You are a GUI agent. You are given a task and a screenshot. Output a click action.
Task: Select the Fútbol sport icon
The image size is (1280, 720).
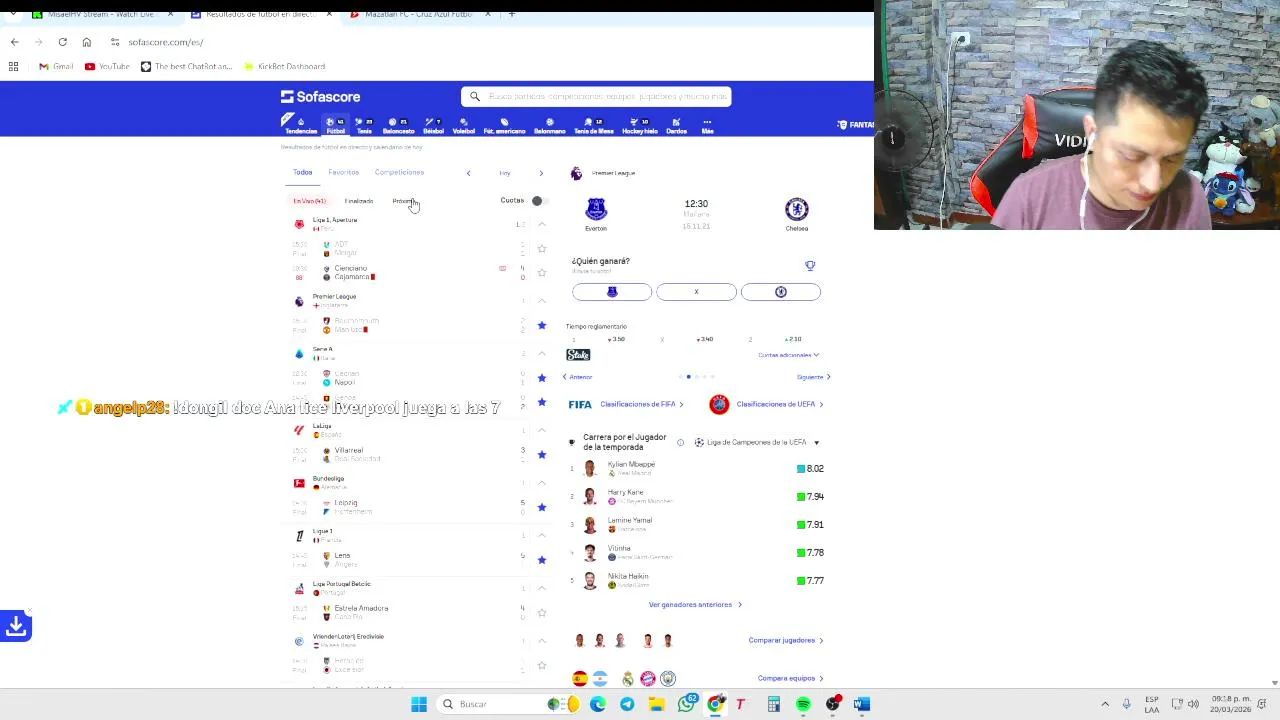pyautogui.click(x=335, y=126)
